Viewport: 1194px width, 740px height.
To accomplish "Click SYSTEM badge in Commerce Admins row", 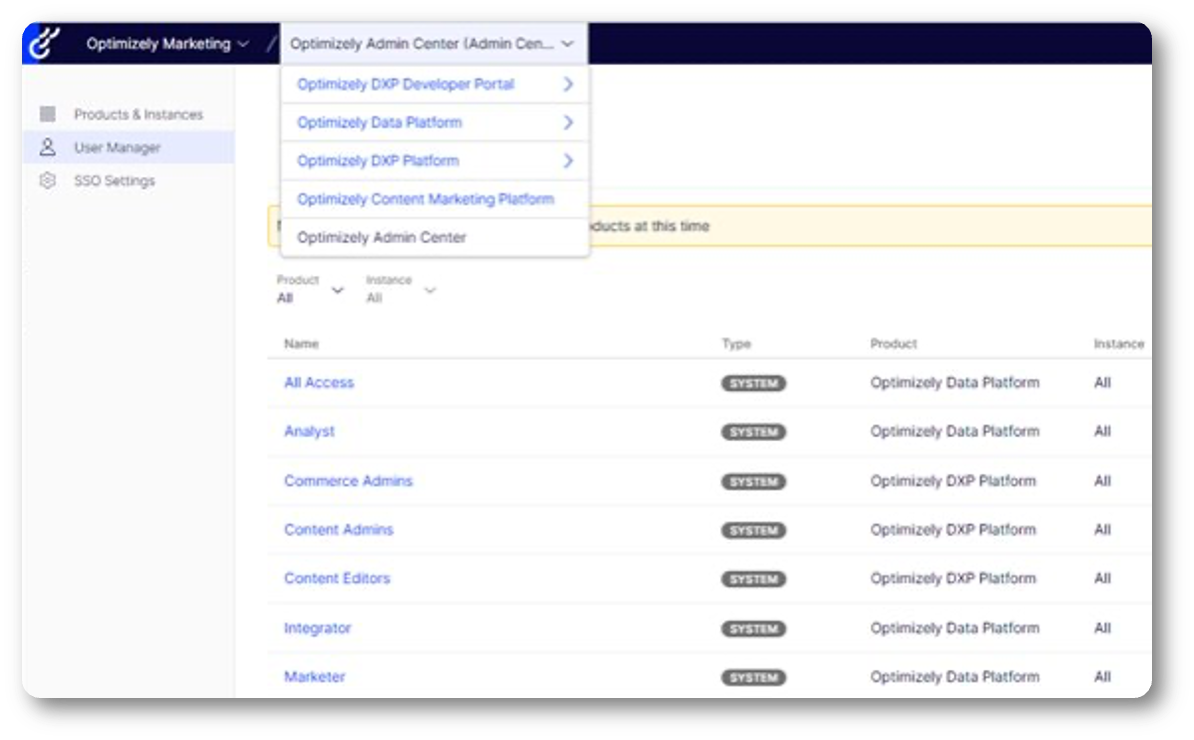I will pos(754,481).
